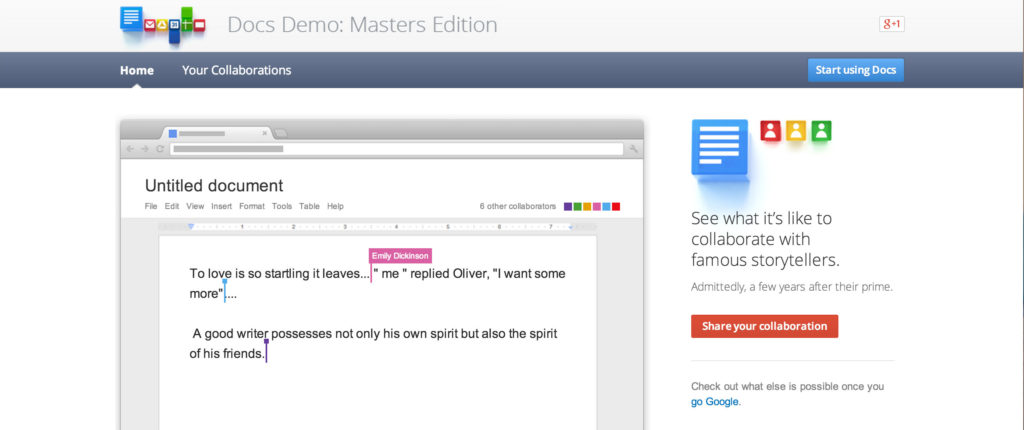Click the red Slides icon right of the green icon
1024x430 pixels.
200,25
